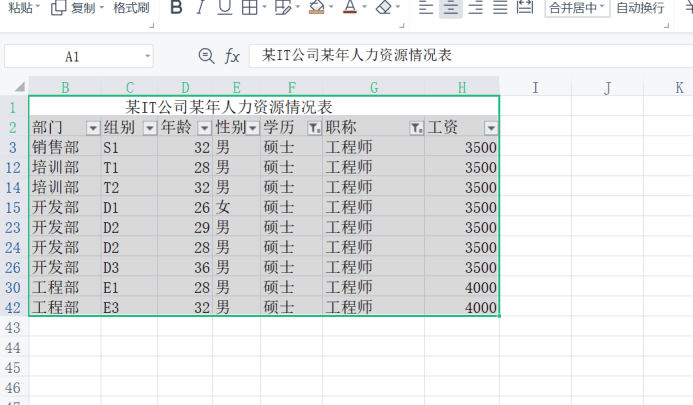Open the clipboard group dialog launcher
This screenshot has width=693, height=405.
(152, 26)
